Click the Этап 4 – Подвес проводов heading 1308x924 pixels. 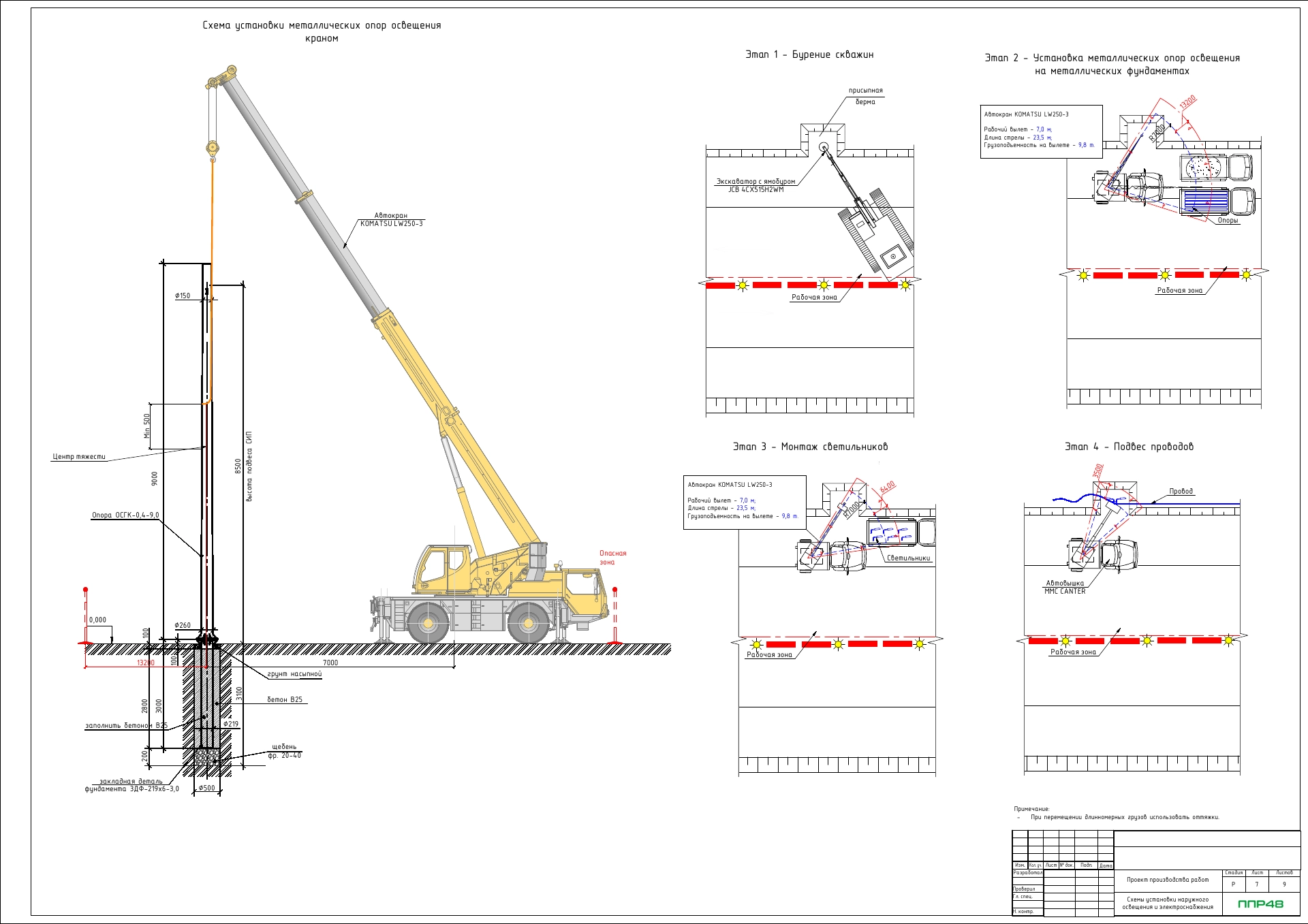click(1129, 447)
